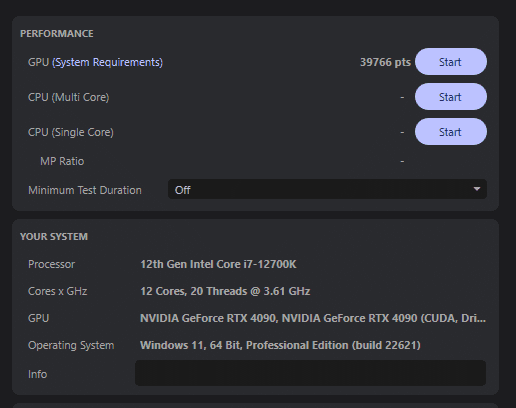Viewport: 516px width, 408px height.
Task: Open the Minimum Test Duration dropdown
Action: 327,189
